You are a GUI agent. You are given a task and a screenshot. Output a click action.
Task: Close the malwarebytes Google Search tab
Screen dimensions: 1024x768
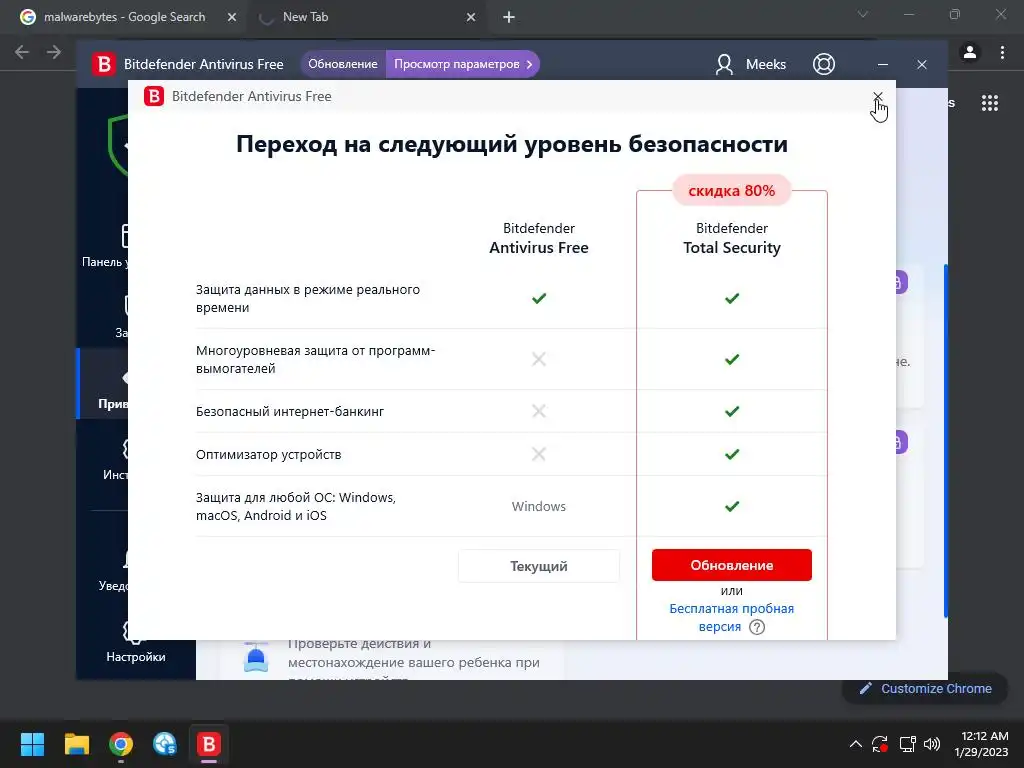pyautogui.click(x=232, y=18)
